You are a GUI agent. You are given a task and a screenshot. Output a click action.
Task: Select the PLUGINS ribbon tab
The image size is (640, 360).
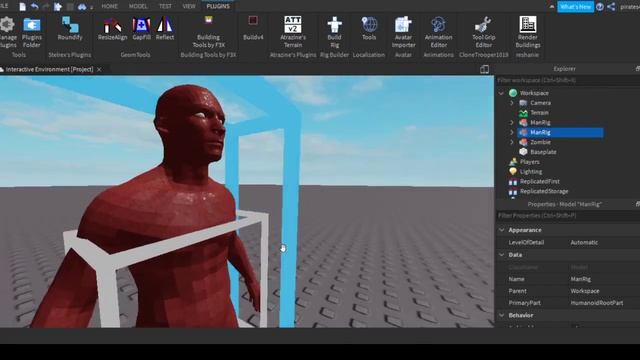coord(218,7)
